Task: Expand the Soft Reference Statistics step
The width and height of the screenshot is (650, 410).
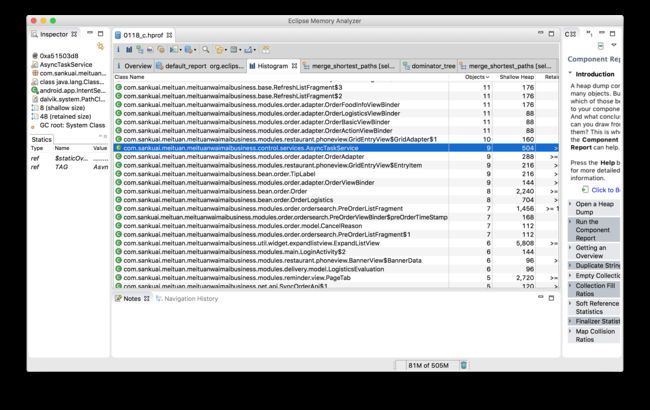Action: coord(570,303)
